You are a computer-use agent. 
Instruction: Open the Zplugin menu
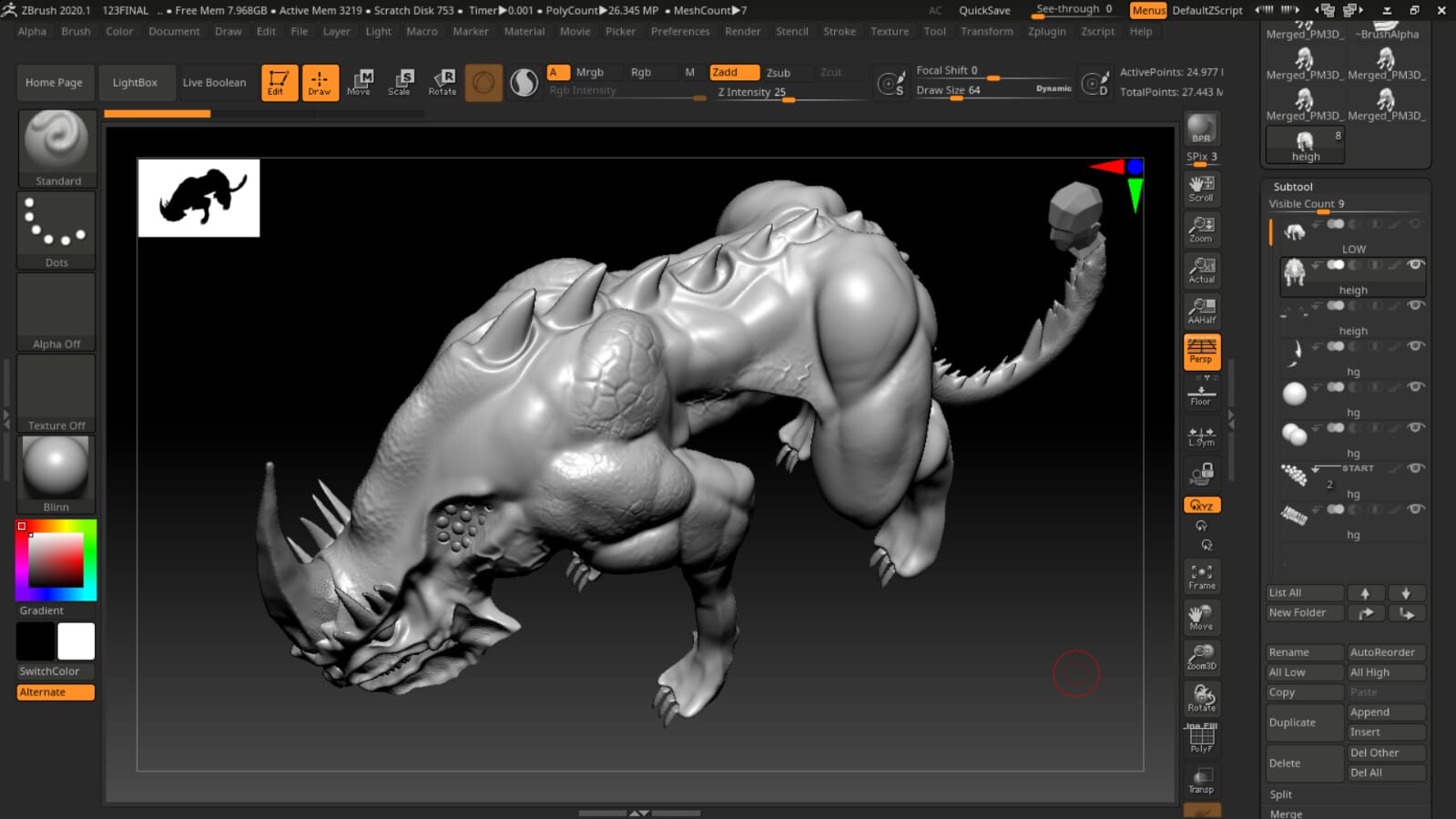1046,31
